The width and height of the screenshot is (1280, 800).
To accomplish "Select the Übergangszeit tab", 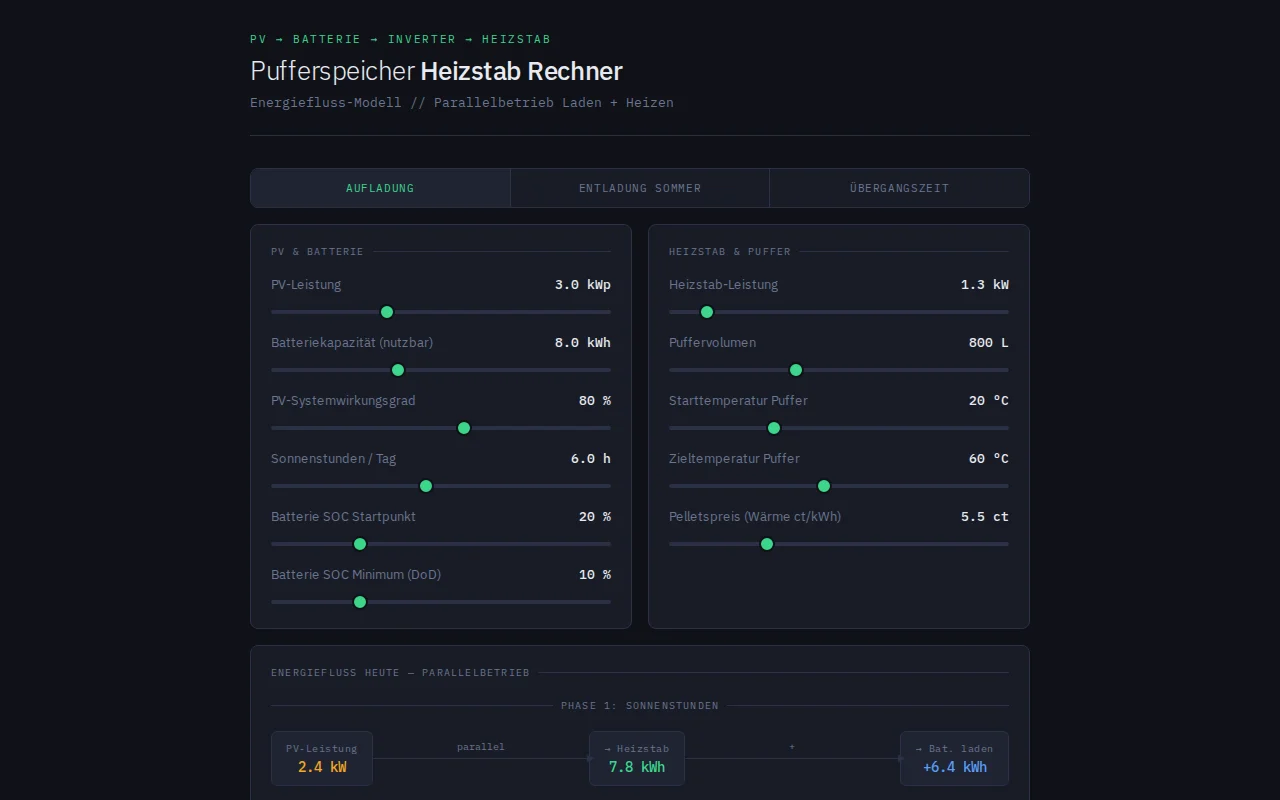I will pyautogui.click(x=899, y=188).
